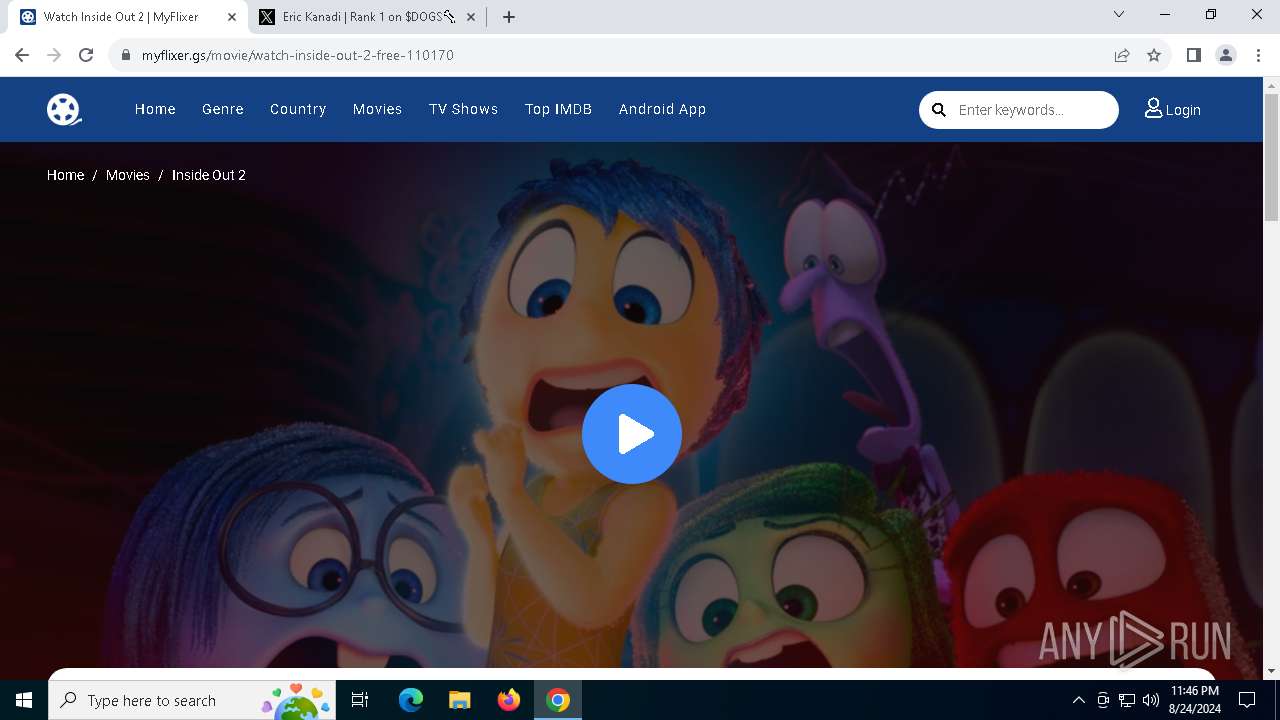This screenshot has width=1280, height=720.
Task: Launch Microsoft Edge from the taskbar
Action: click(x=411, y=700)
